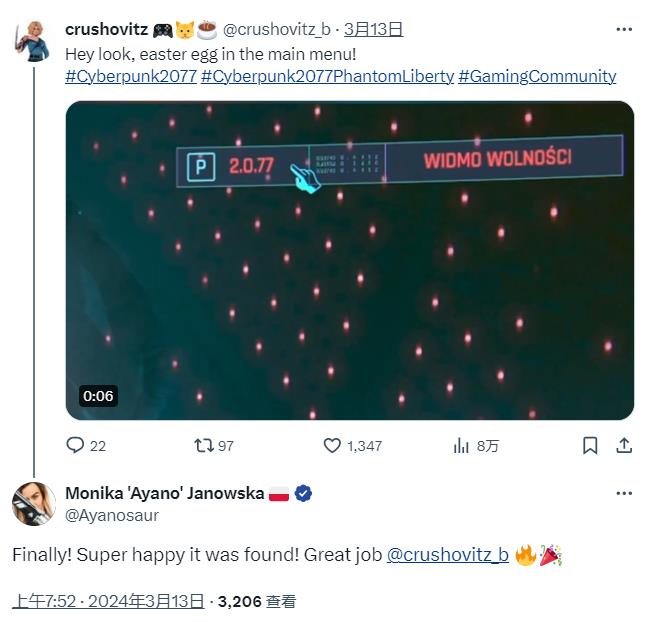Open Monika Janowska's profile picture

(34, 504)
